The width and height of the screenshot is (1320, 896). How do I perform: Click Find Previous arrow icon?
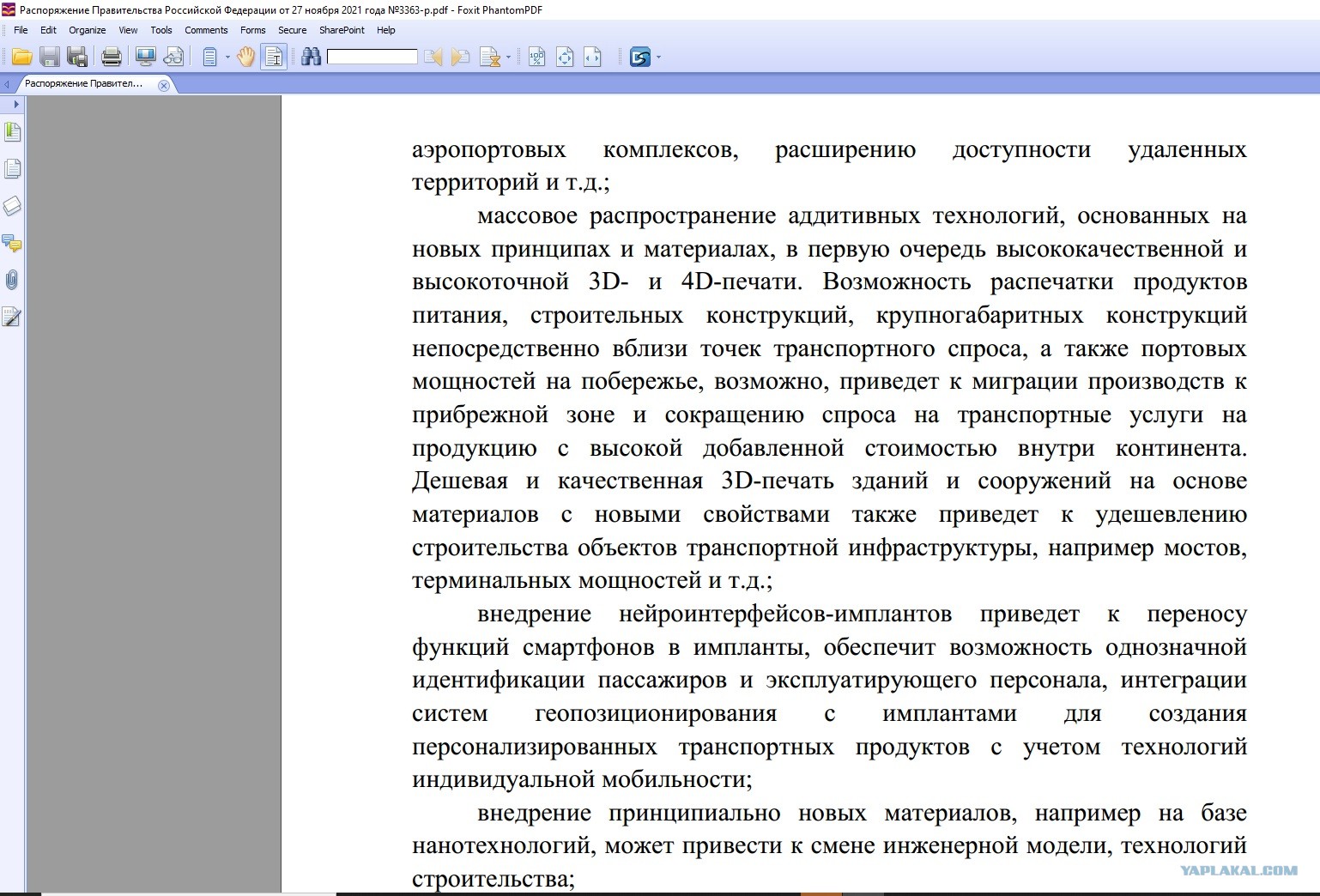click(433, 58)
